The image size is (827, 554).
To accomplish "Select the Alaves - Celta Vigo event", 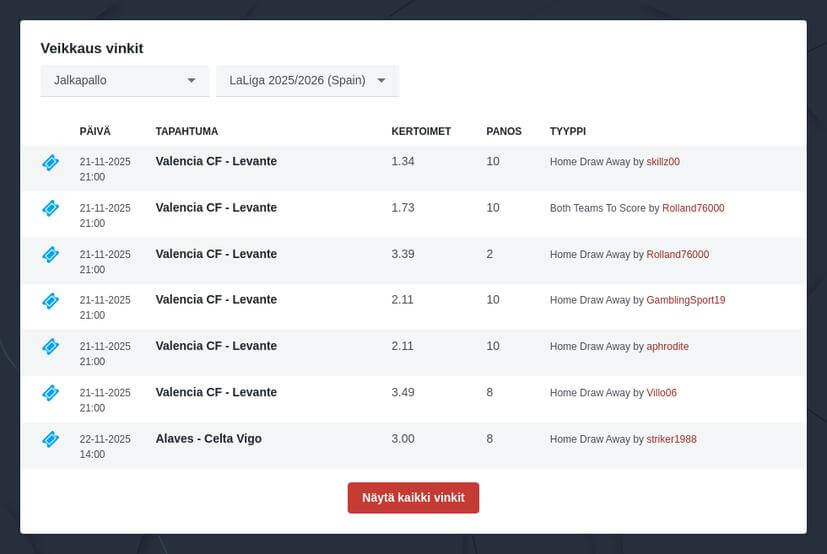I will click(208, 439).
